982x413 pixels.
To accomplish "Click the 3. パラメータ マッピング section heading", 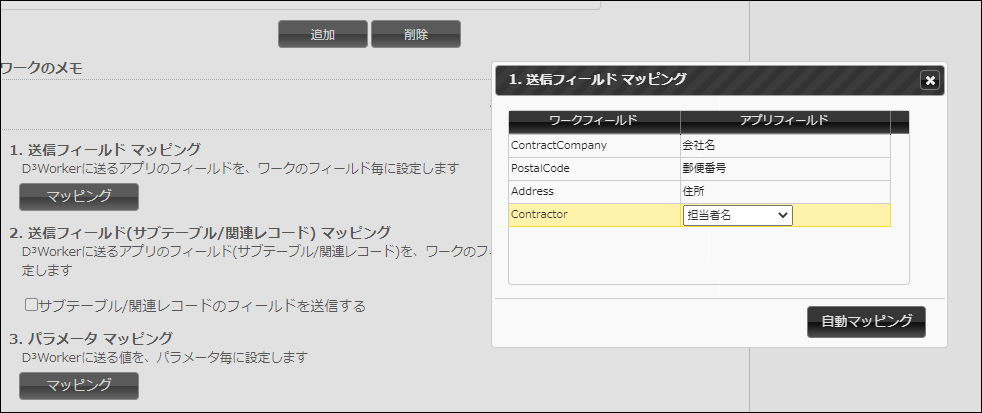I will [91, 338].
